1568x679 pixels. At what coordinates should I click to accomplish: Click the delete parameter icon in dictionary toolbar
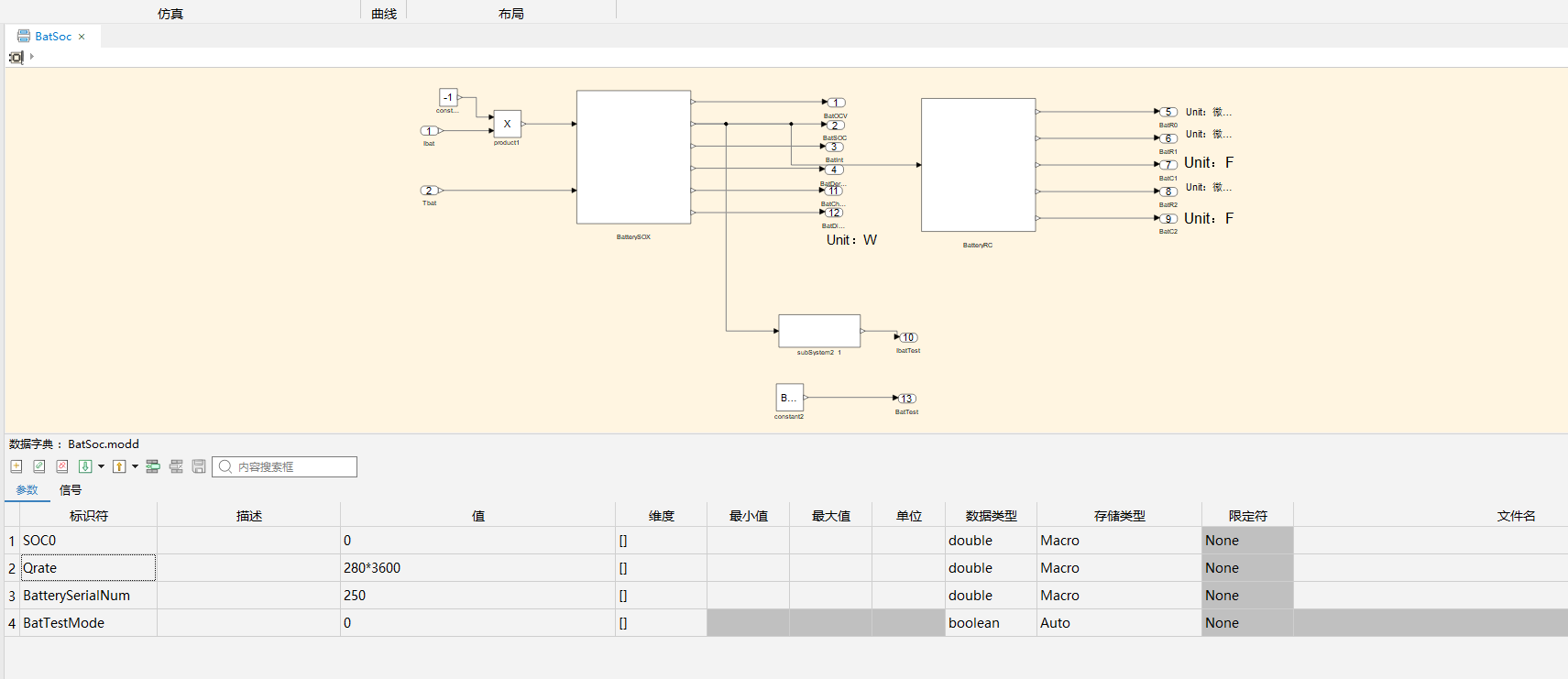click(62, 466)
